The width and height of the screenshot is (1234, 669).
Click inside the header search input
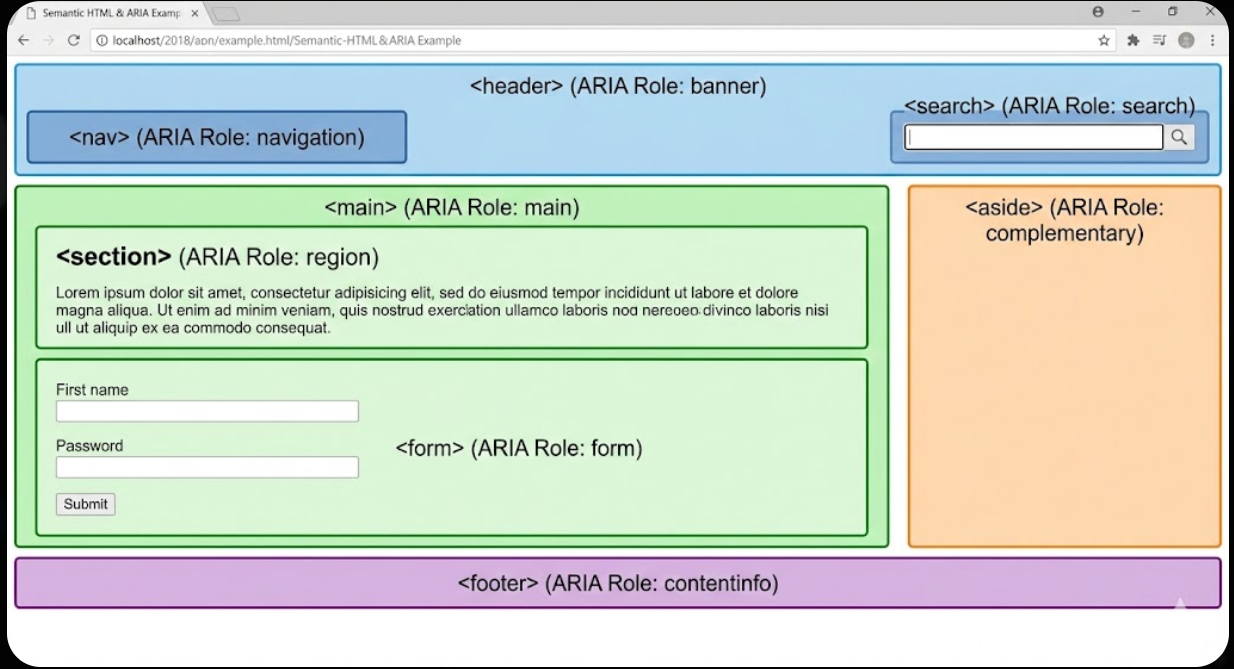click(x=1030, y=137)
